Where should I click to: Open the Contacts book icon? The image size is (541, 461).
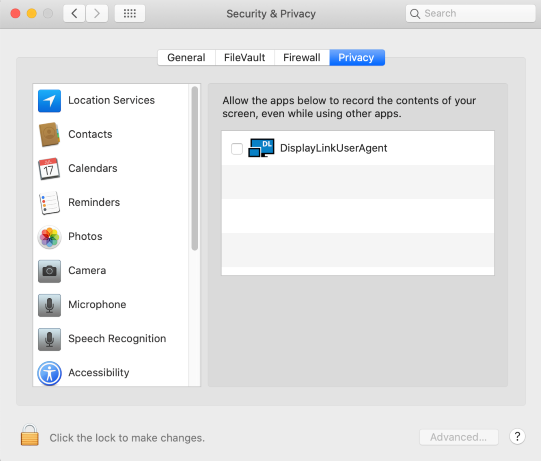coord(49,135)
